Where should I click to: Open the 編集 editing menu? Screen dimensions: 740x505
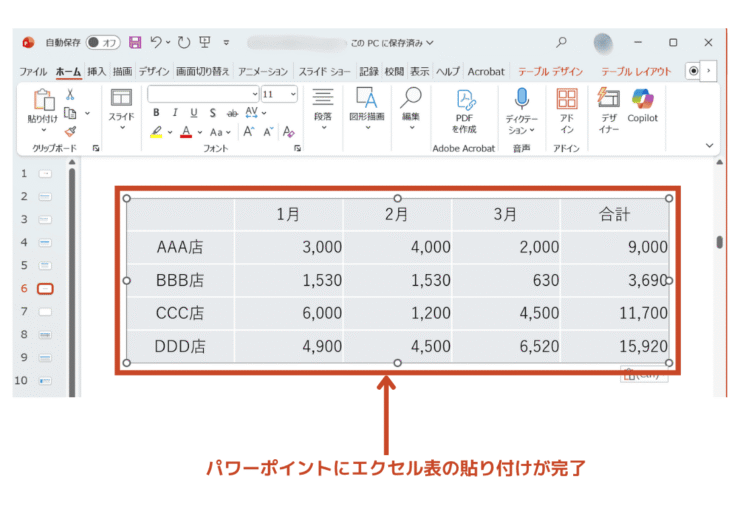[411, 109]
